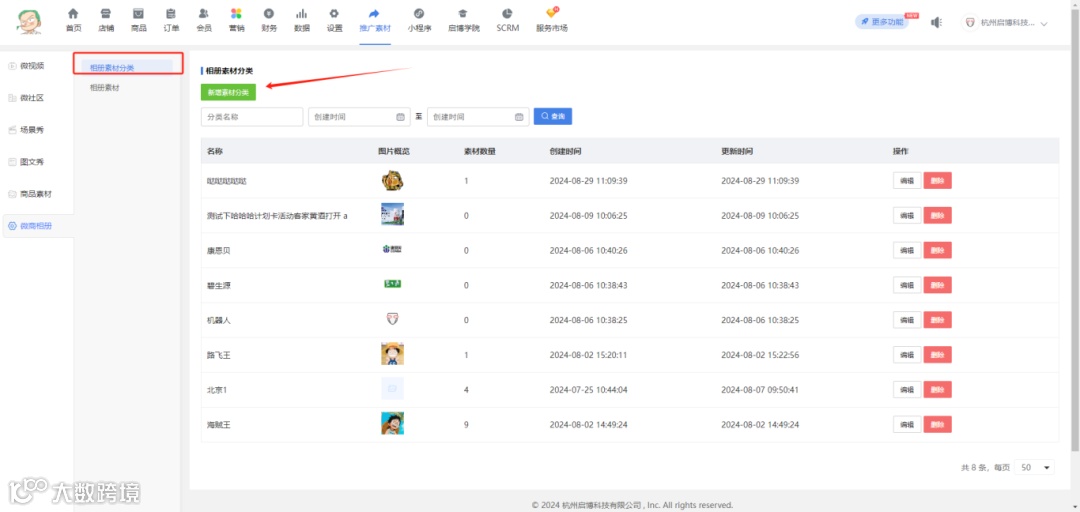The image size is (1080, 512).
Task: Click the 海贼王 name cell
Action: tap(218, 424)
